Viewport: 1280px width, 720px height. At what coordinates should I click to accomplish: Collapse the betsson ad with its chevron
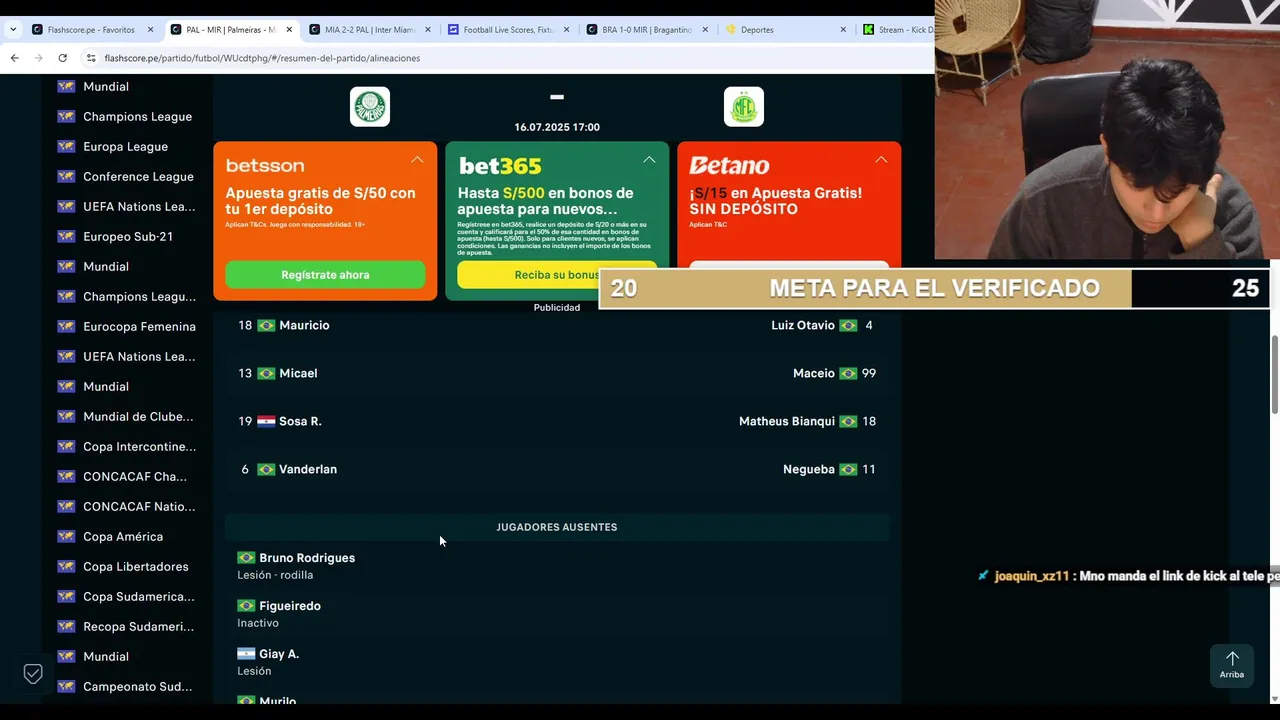click(x=417, y=160)
